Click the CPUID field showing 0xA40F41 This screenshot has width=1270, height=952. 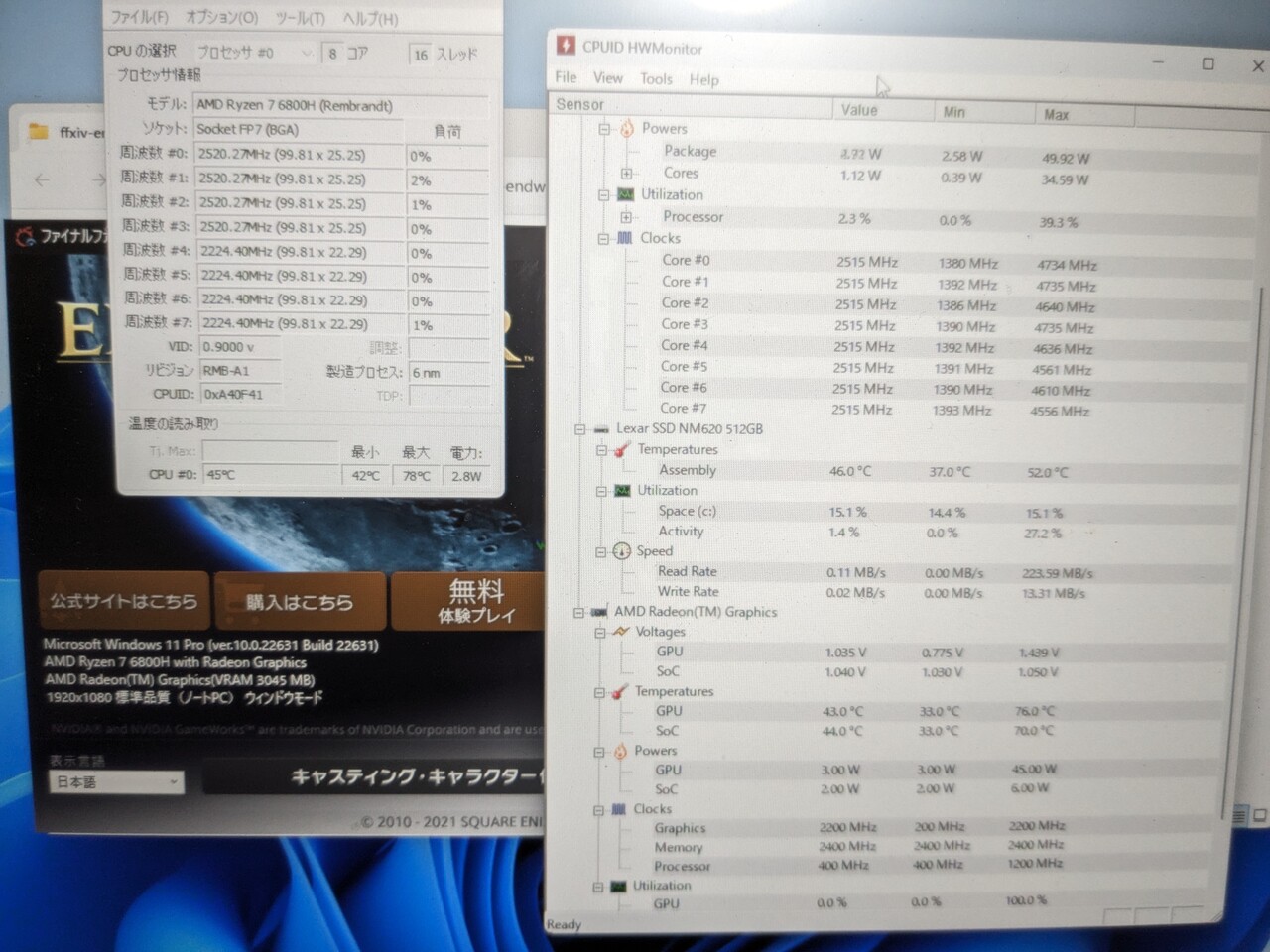pyautogui.click(x=239, y=394)
